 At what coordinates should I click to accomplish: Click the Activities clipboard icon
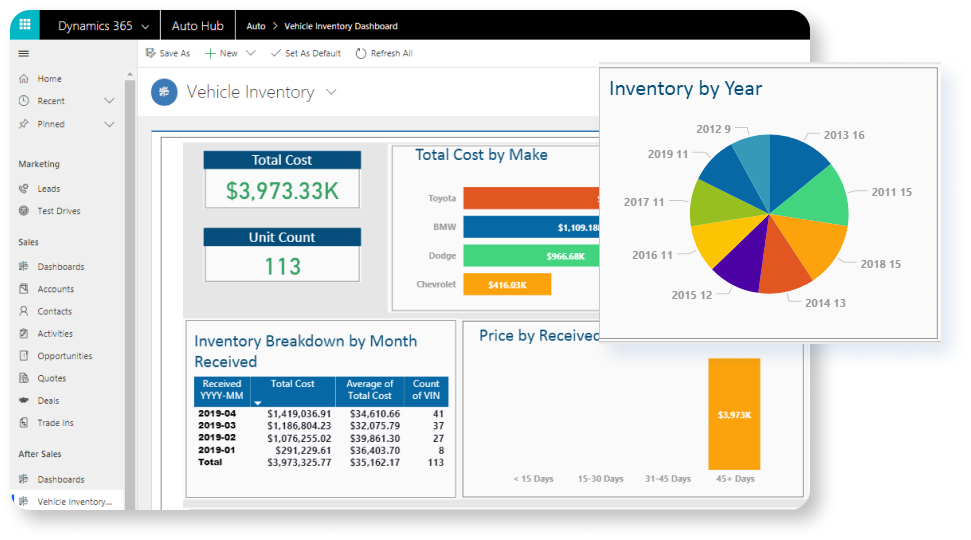pyautogui.click(x=24, y=333)
